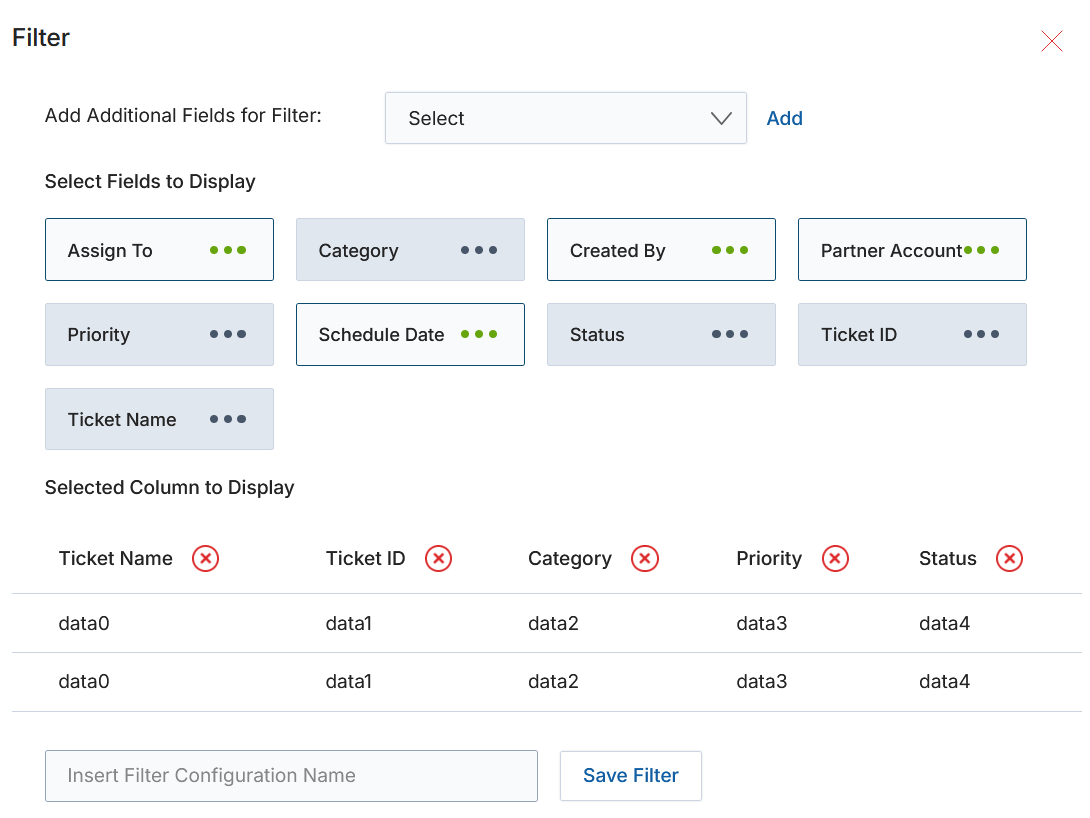Screen dimensions: 1090x818
Task: Click three-dots icon on Ticket Name tile
Action: tap(228, 419)
